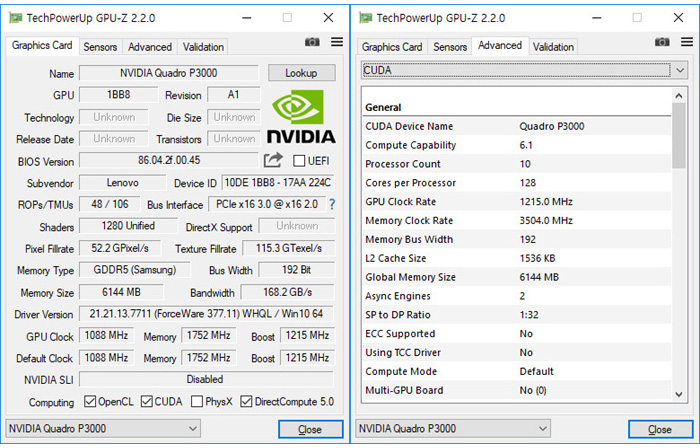Select the Compute Capability row
This screenshot has height=448, width=700.
[517, 145]
